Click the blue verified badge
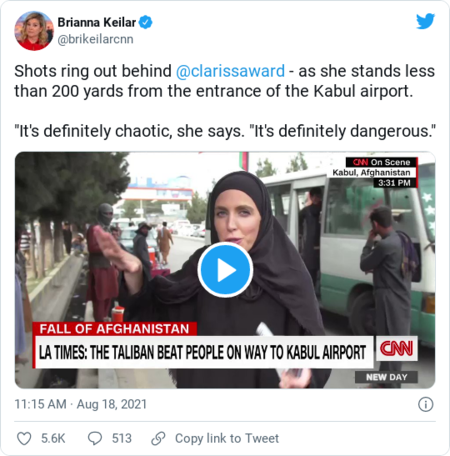Image resolution: width=450 pixels, height=456 pixels. click(x=146, y=22)
